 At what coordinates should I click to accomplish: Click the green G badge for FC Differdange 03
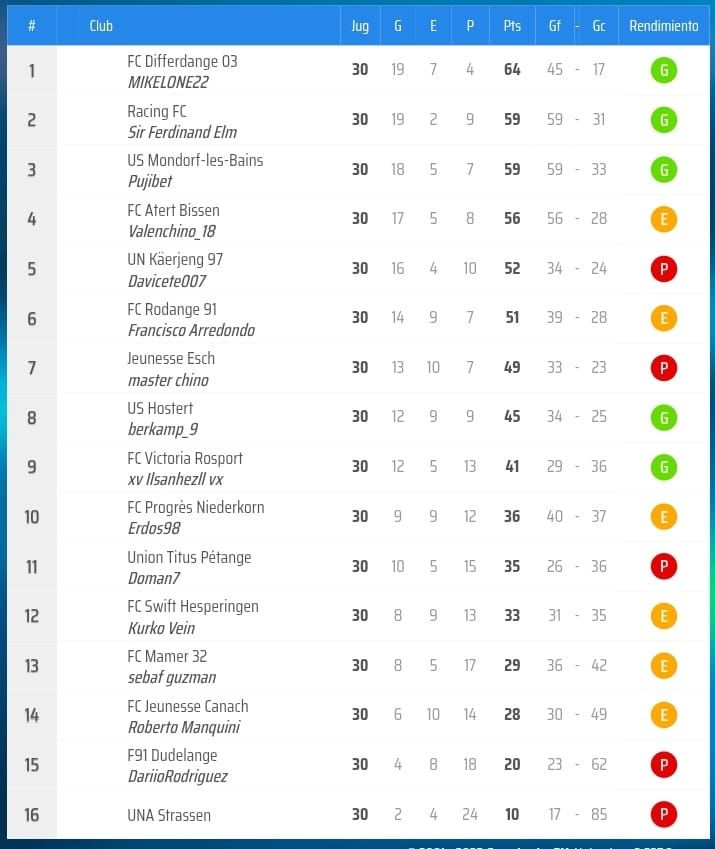click(x=663, y=70)
